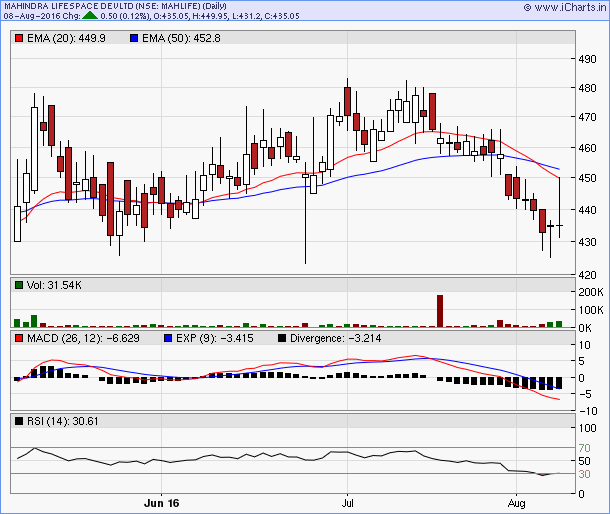
Task: Click the blue EXP (9) legend swatch
Action: pos(168,338)
